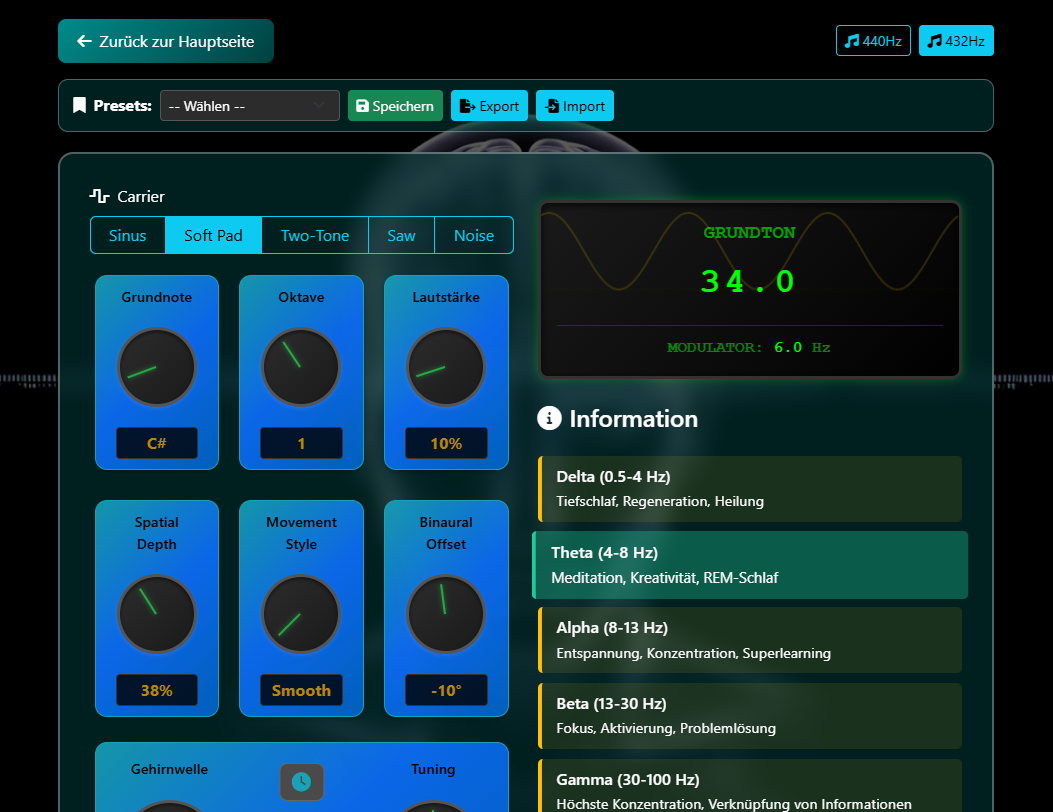Image resolution: width=1053 pixels, height=812 pixels.
Task: Click the music note icon in 440Hz
Action: coord(852,41)
